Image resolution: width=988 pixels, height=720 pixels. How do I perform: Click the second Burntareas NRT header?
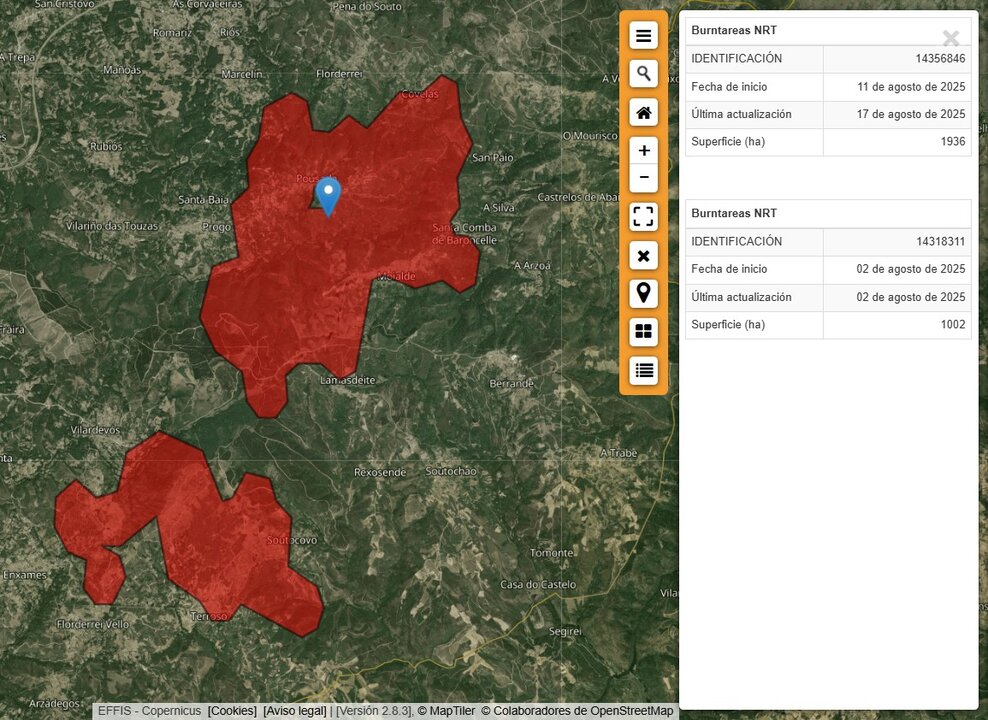click(x=734, y=213)
